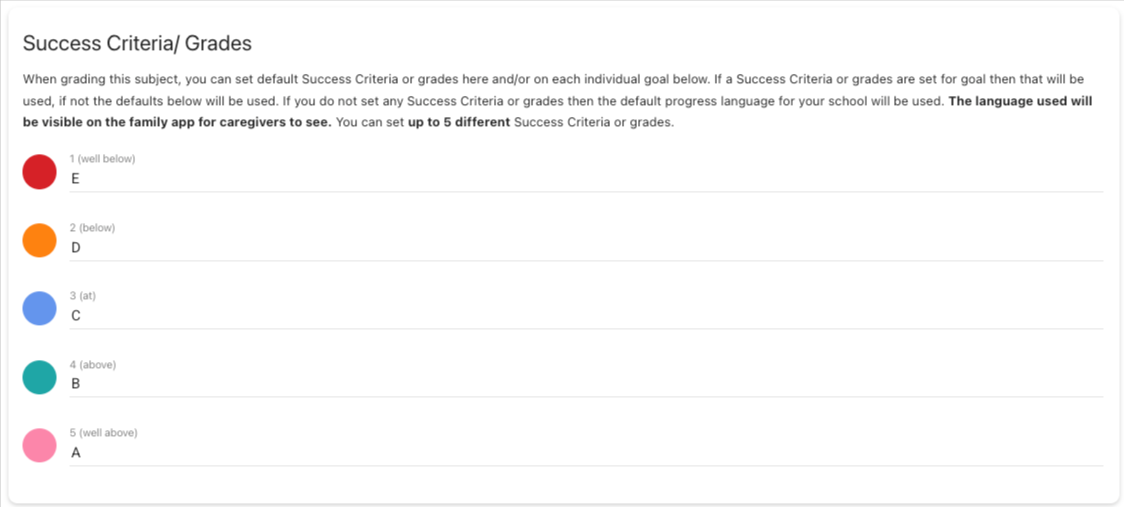Click the text field with value A
1124x507 pixels.
pyautogui.click(x=585, y=452)
